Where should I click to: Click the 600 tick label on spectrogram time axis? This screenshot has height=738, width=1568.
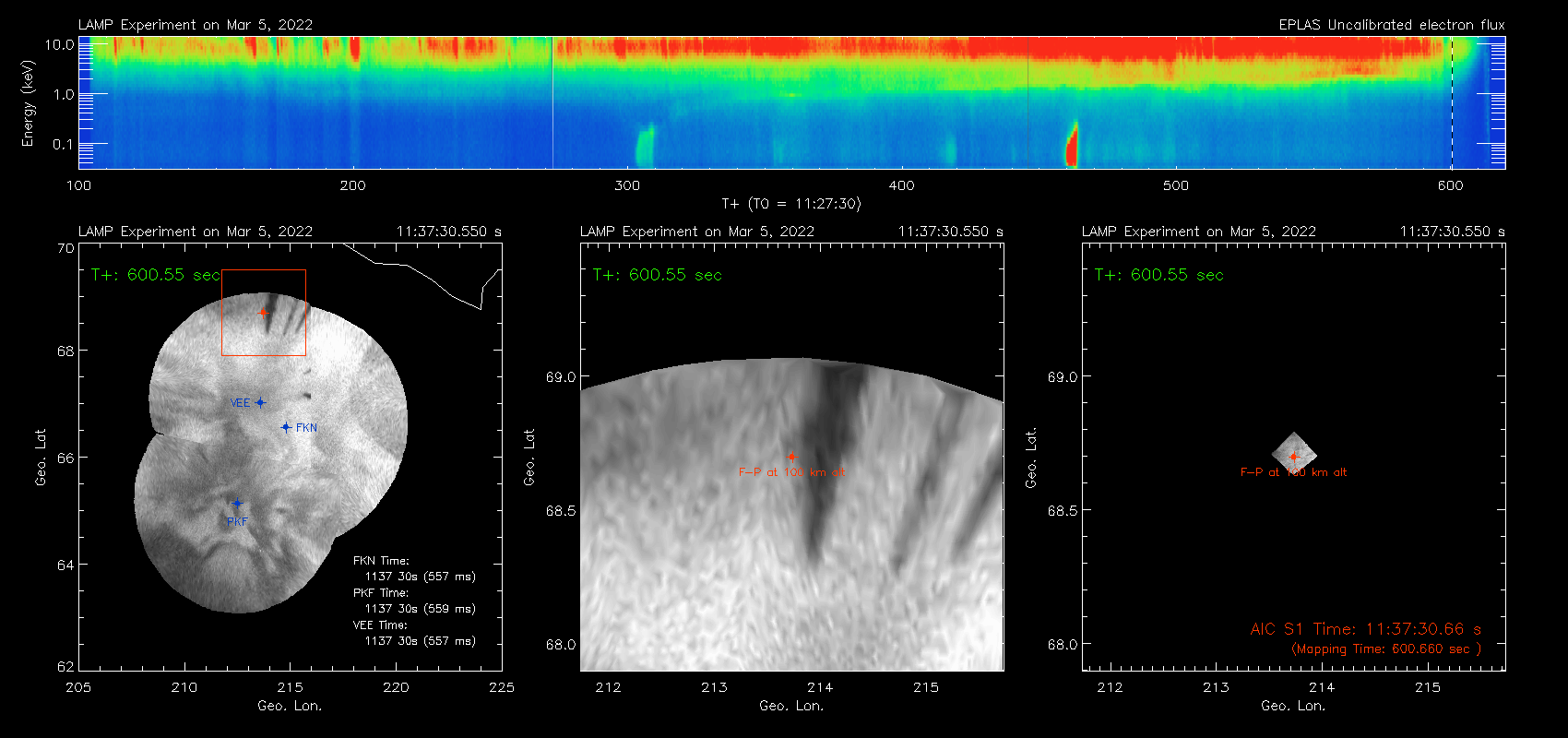(x=1451, y=185)
